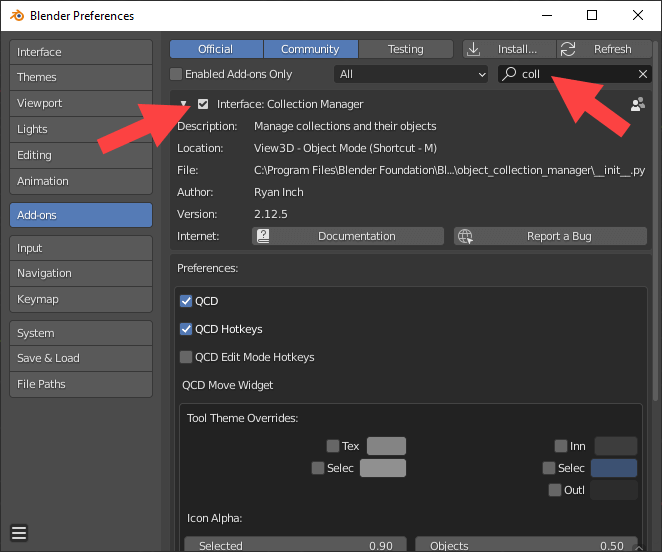This screenshot has height=552, width=662.
Task: Open the Input preferences section
Action: 81,248
